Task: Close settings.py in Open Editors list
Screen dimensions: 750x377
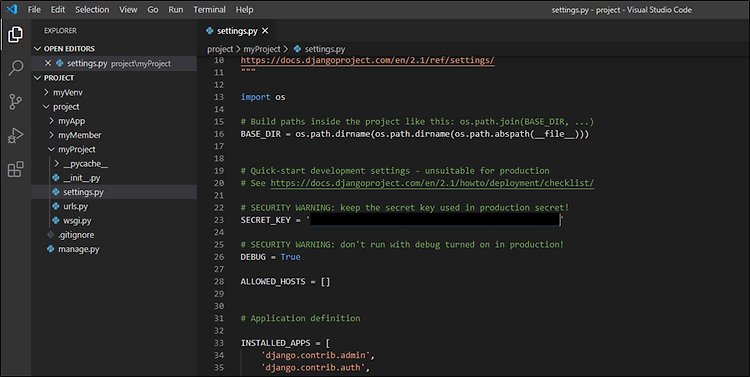Action: [48, 63]
